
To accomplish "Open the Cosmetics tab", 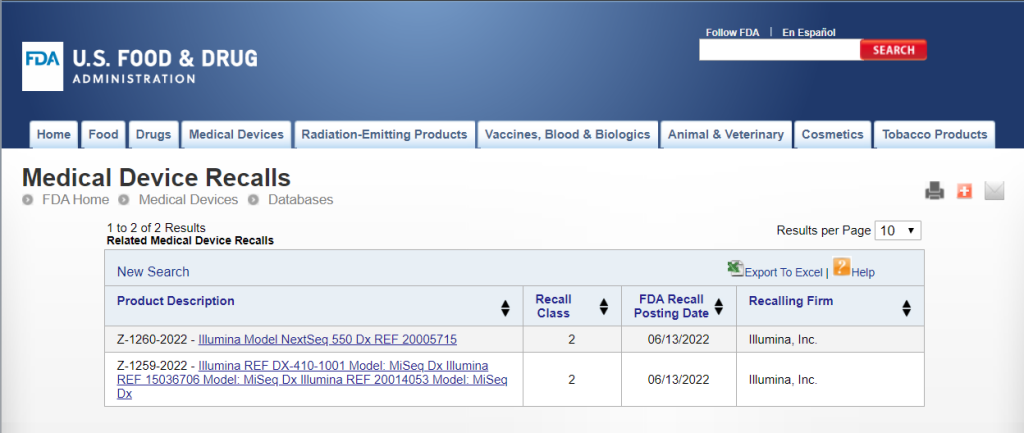I will [833, 135].
